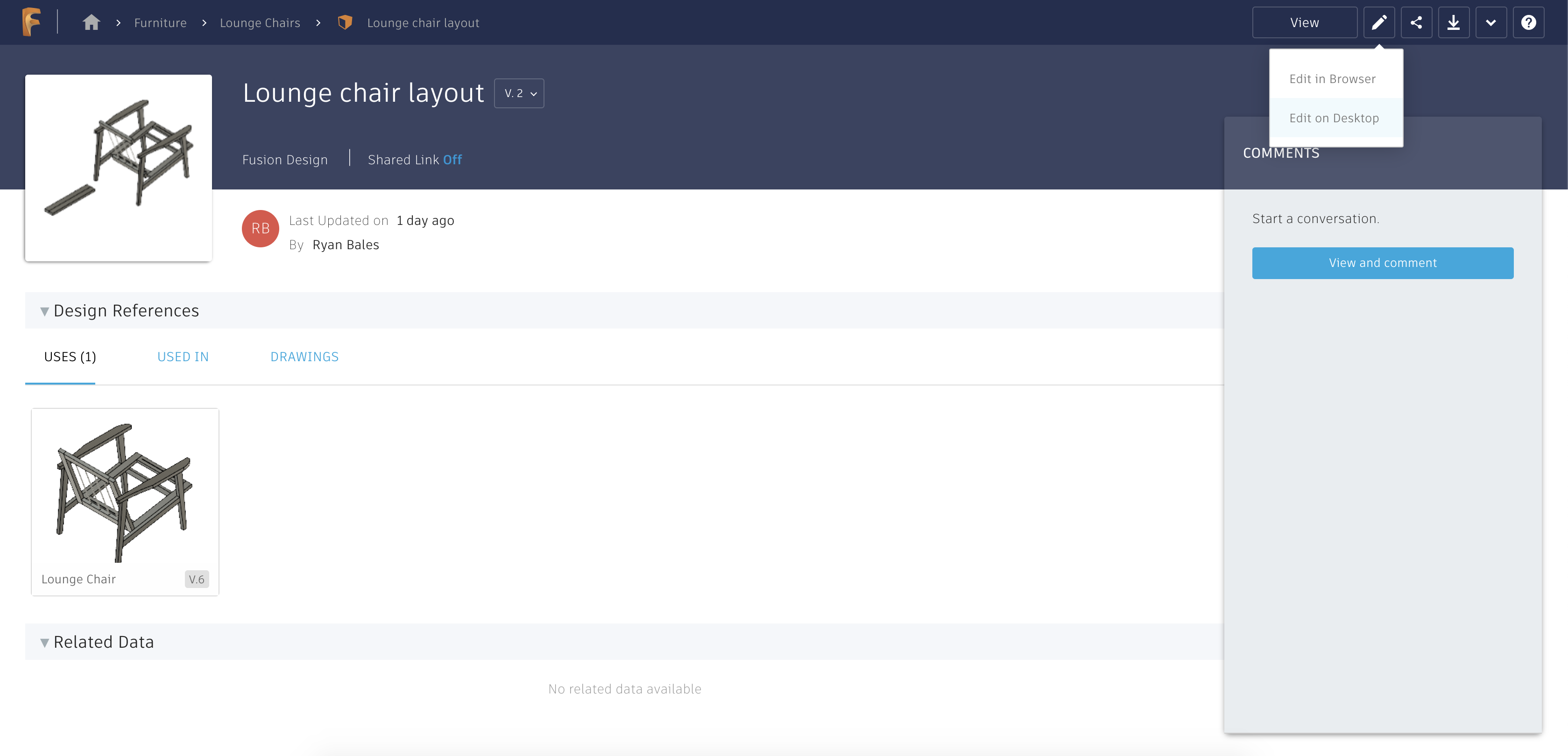Choose Edit on Desktop
This screenshot has width=1568, height=756.
(x=1335, y=118)
